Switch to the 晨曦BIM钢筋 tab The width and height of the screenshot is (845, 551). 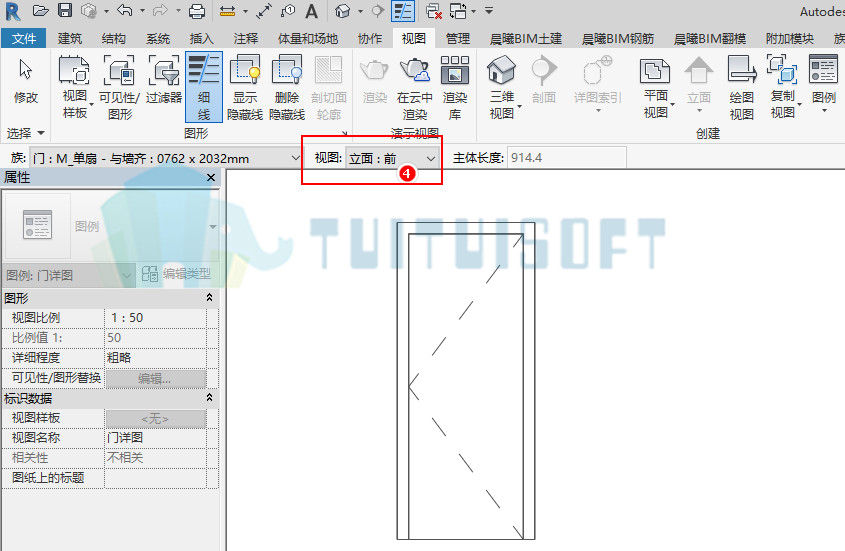tap(618, 38)
